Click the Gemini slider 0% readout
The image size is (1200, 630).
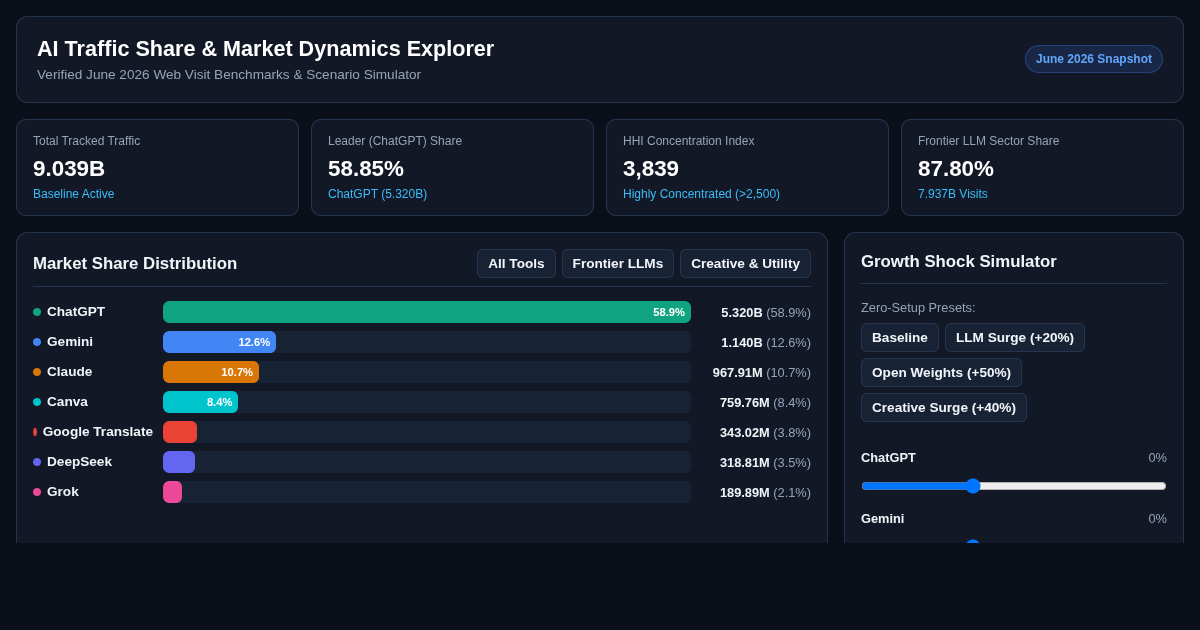click(1157, 518)
